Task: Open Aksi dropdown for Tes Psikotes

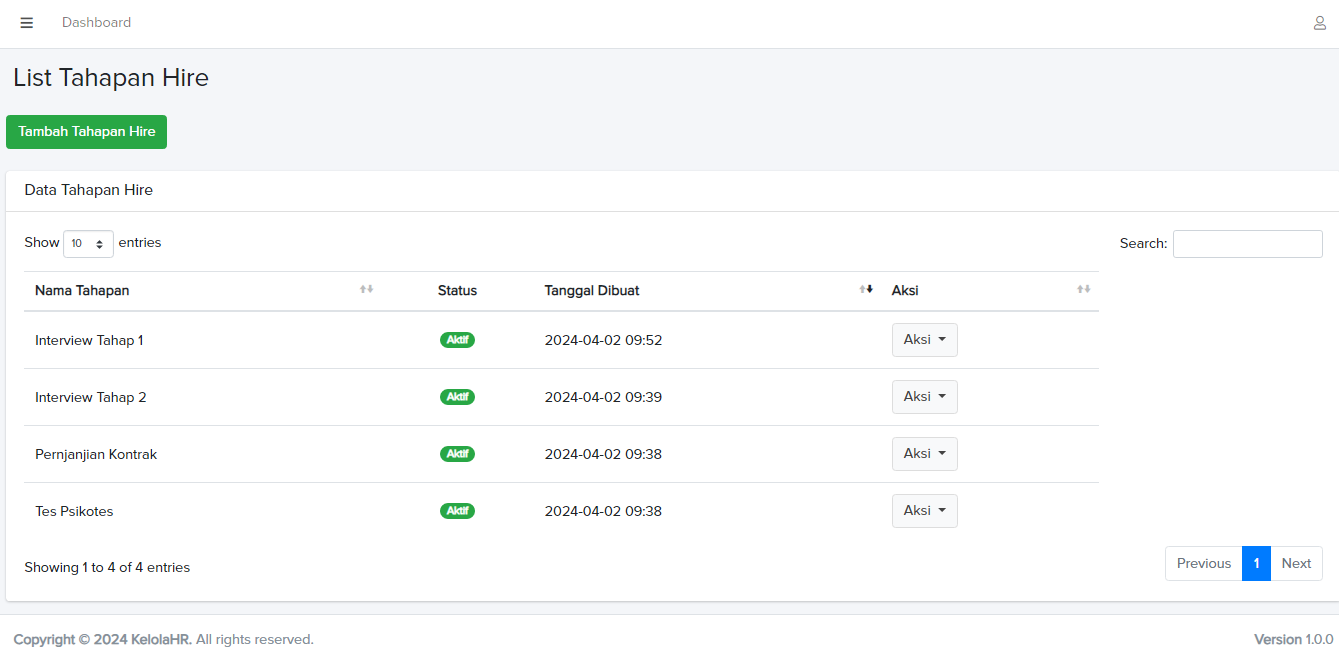Action: (x=924, y=511)
